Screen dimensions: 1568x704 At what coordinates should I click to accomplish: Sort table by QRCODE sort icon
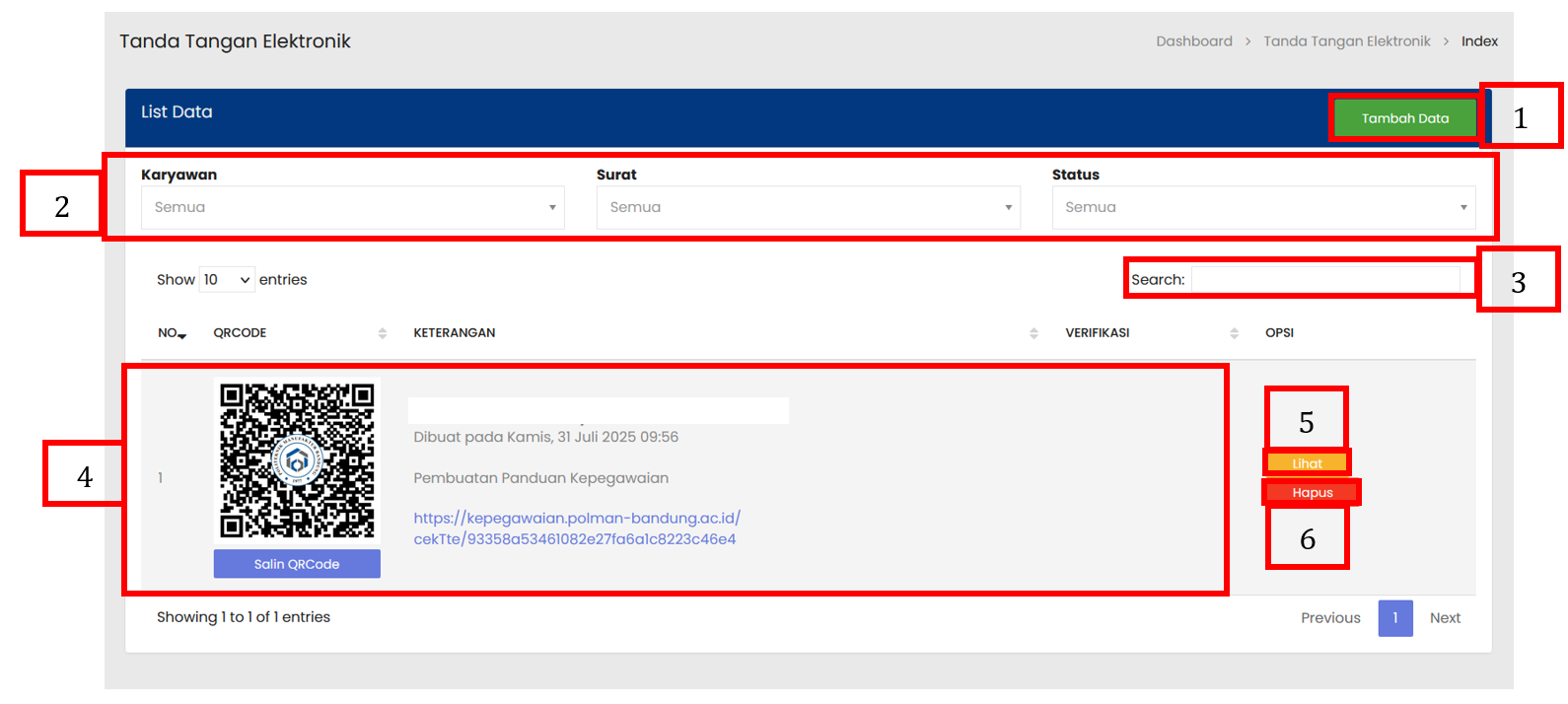pos(382,333)
